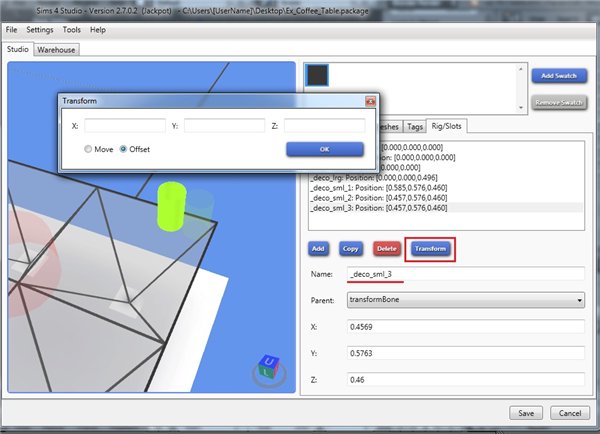Open the Settings menu
The height and width of the screenshot is (434, 600).
click(40, 30)
